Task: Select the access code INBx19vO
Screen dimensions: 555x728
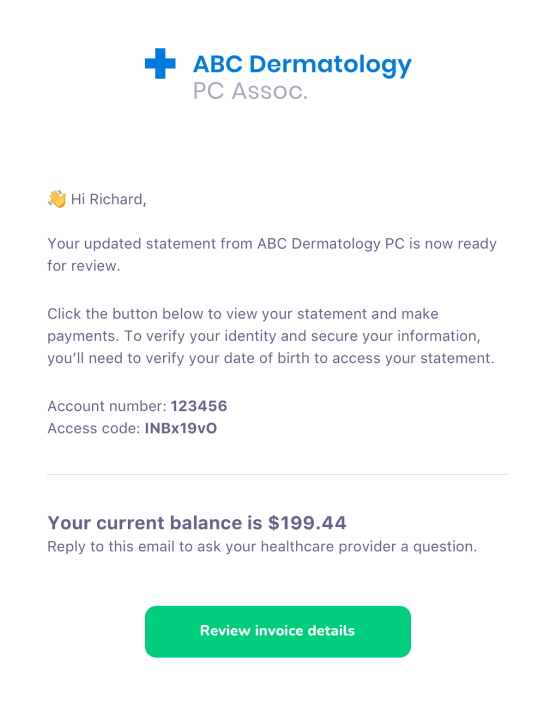Action: click(181, 428)
